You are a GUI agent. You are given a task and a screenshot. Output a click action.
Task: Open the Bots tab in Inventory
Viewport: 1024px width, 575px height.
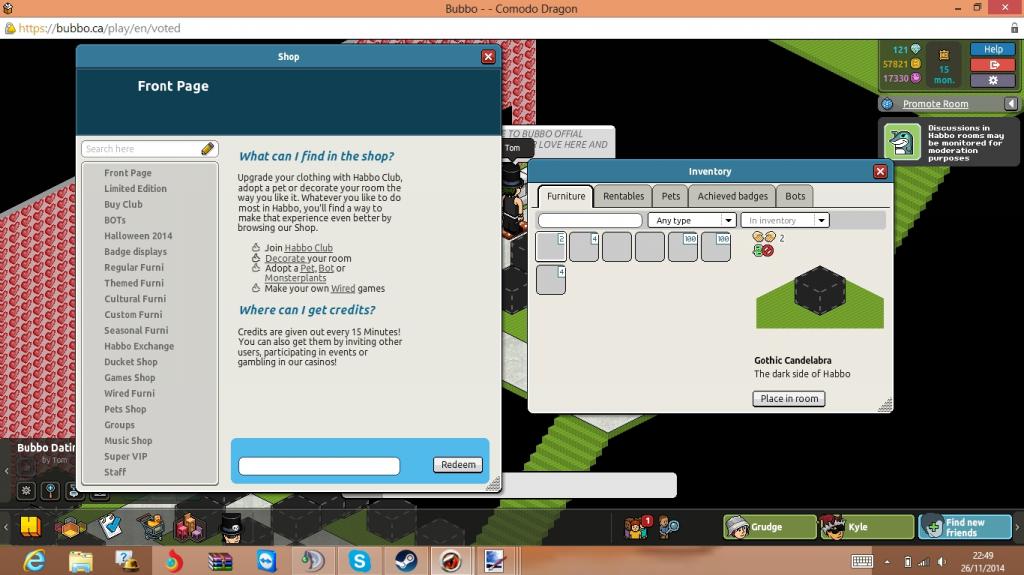795,196
